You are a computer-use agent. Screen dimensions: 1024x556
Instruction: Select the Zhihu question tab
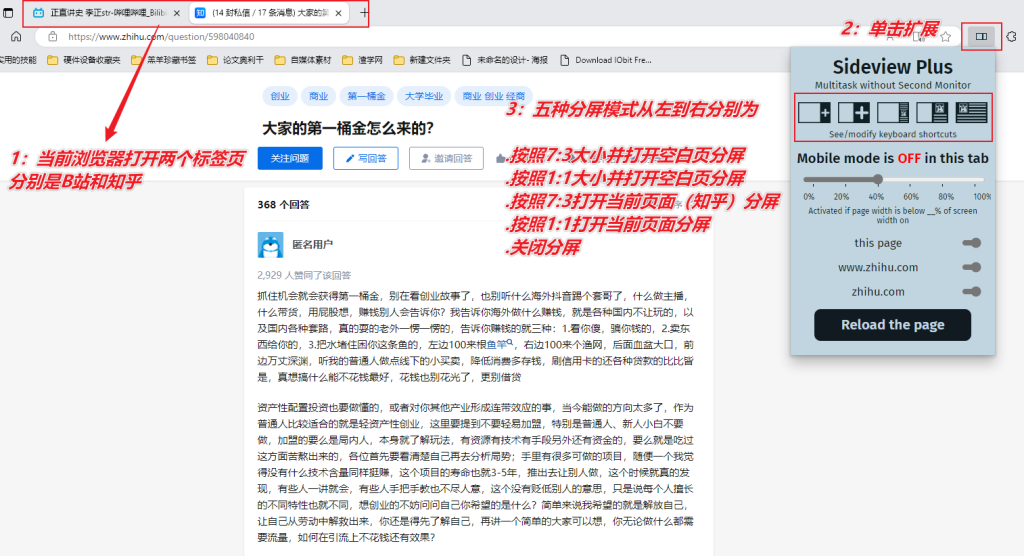tap(269, 13)
